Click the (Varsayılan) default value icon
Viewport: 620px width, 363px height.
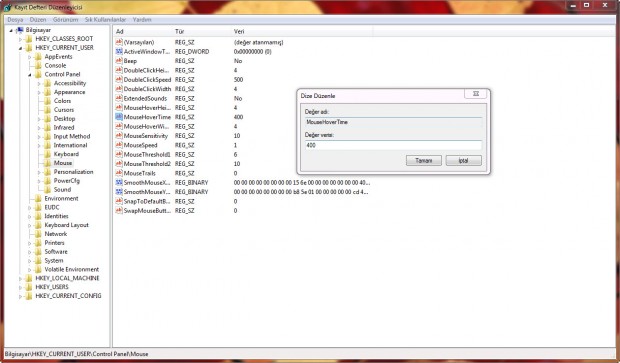click(119, 42)
